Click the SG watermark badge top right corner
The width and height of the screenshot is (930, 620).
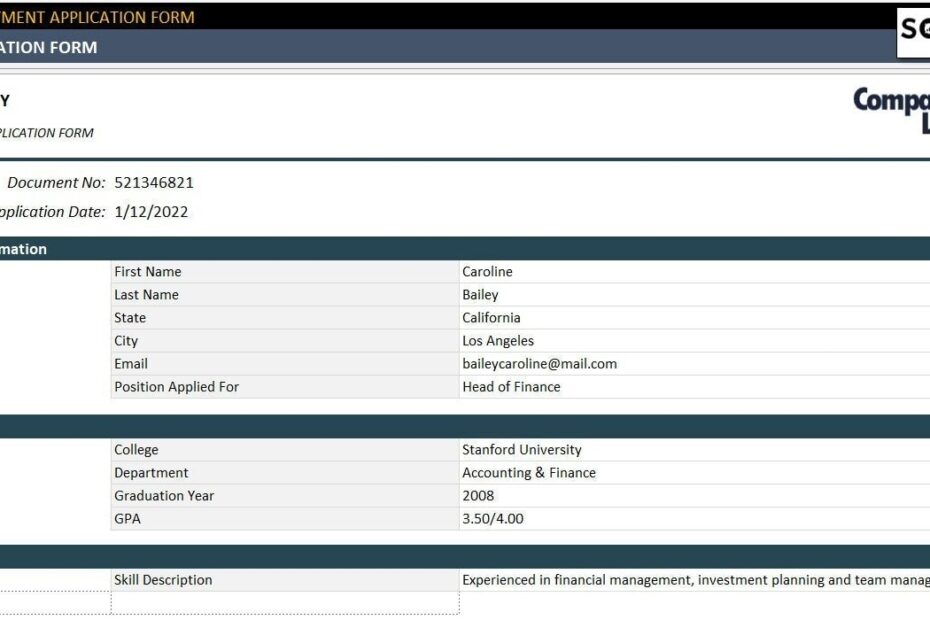pyautogui.click(x=915, y=28)
